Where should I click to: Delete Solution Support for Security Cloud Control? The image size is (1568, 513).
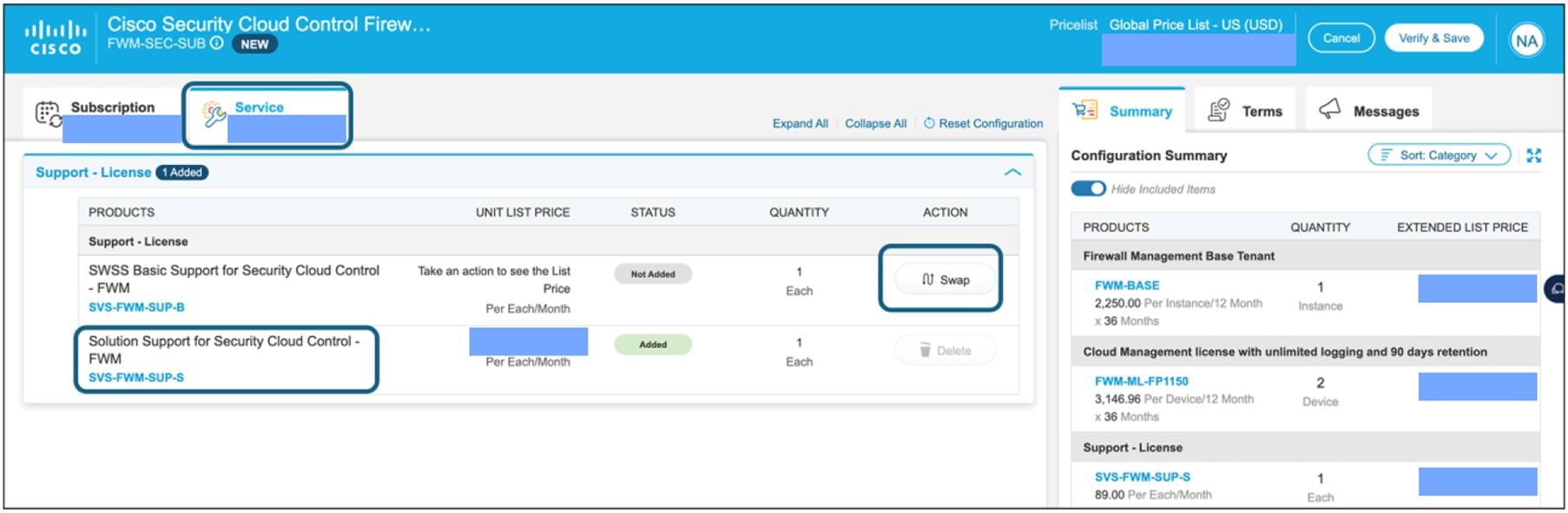945,351
